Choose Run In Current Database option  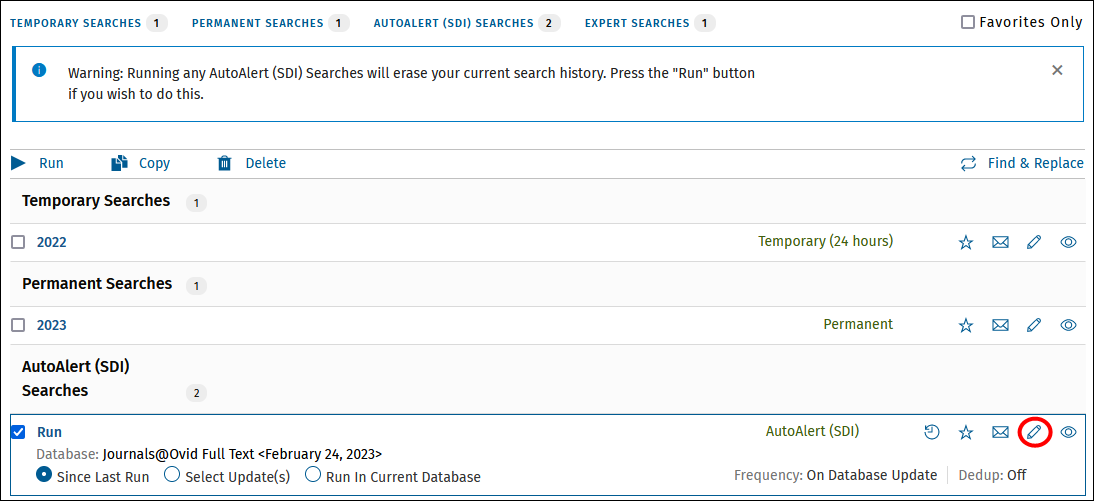(x=313, y=475)
